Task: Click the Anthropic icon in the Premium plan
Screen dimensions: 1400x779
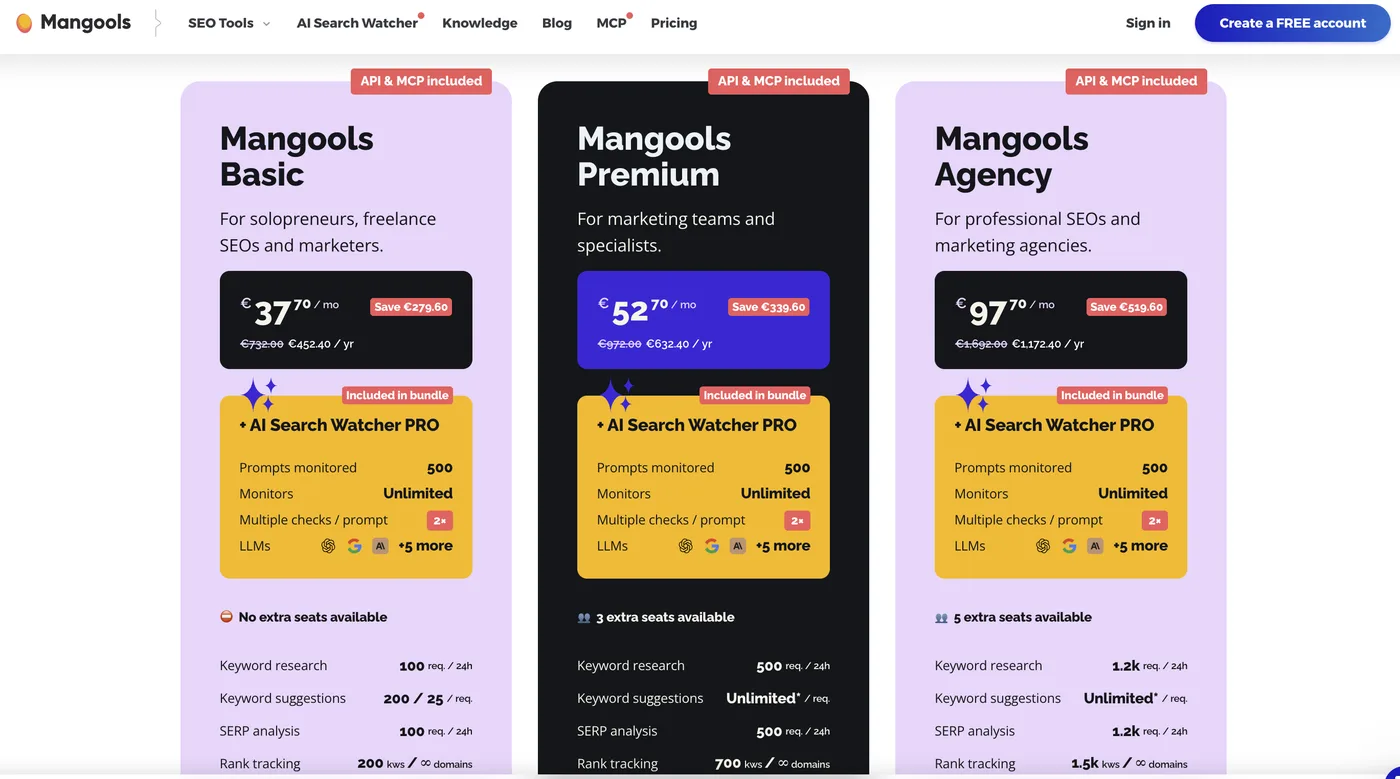Action: point(738,546)
